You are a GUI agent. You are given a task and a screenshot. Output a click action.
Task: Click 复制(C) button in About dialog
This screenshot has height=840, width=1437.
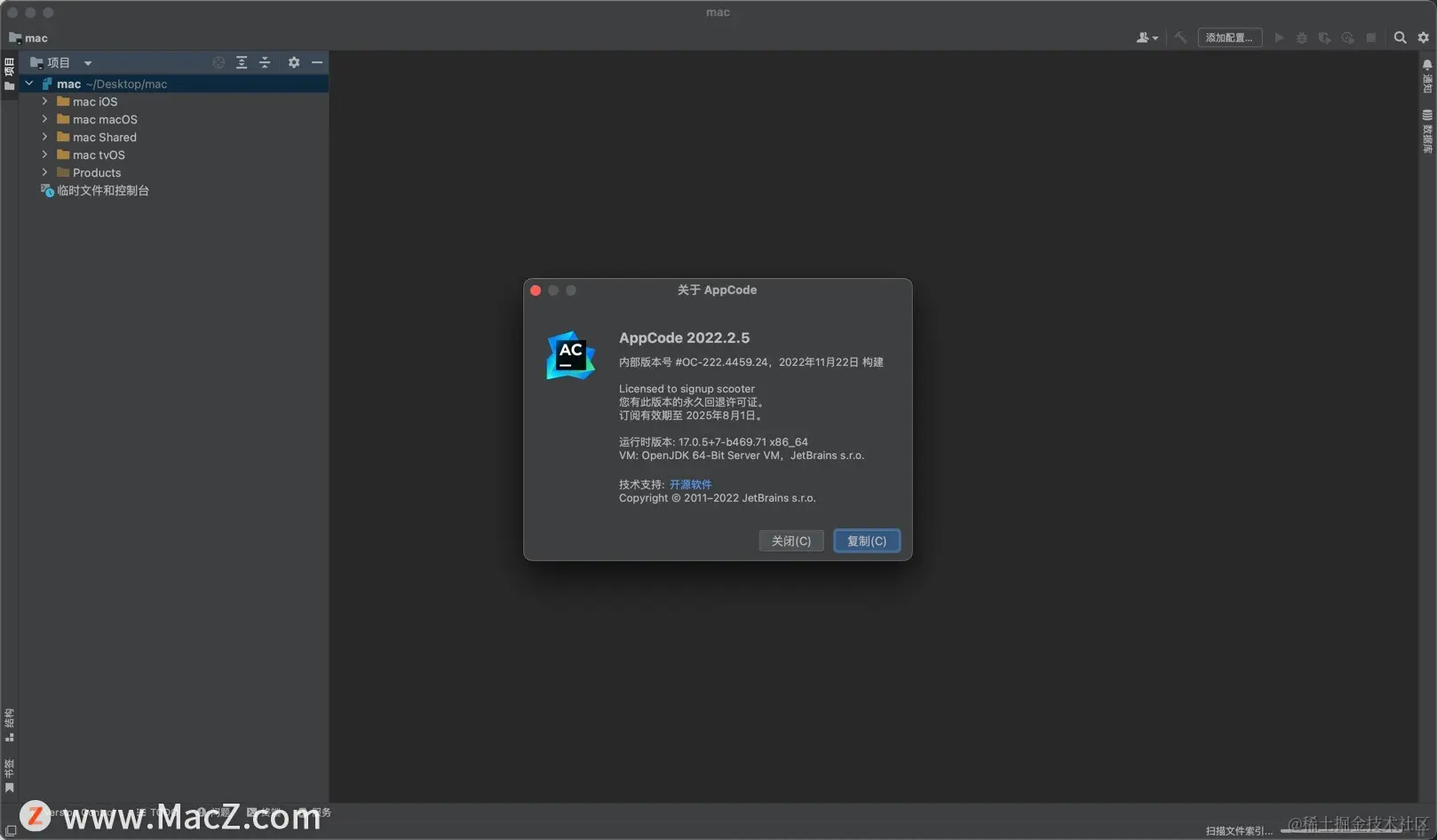tap(867, 541)
